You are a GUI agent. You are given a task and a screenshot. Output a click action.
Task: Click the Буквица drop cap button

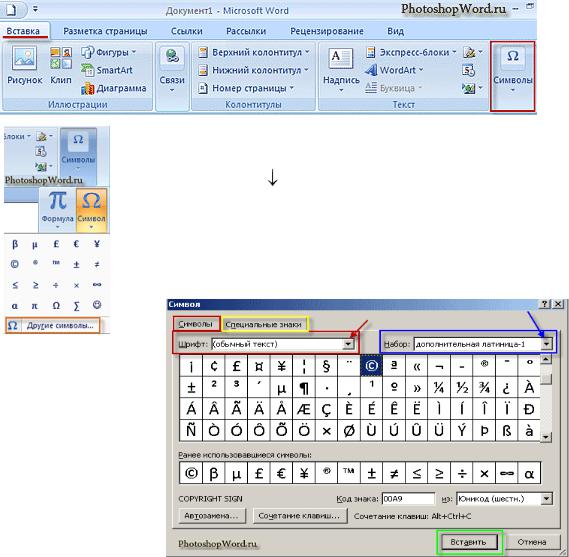tap(394, 88)
